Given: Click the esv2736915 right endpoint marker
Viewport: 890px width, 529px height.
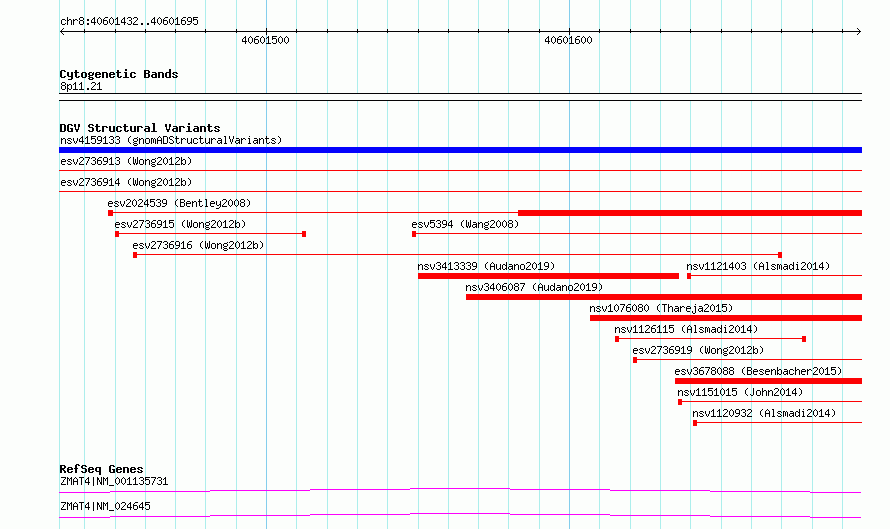Looking at the screenshot, I should click(304, 234).
